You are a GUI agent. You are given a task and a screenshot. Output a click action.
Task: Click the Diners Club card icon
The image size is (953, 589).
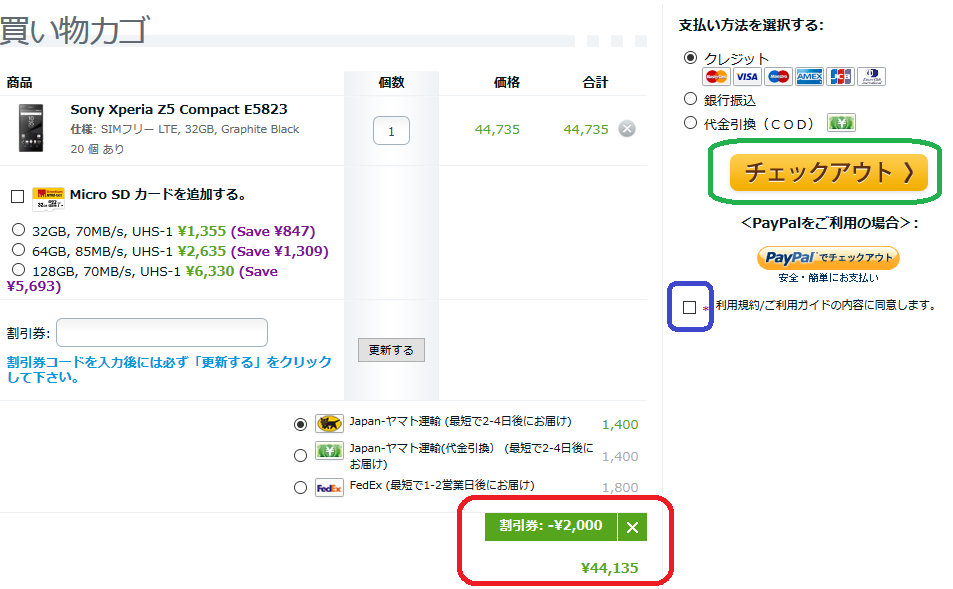tap(872, 77)
